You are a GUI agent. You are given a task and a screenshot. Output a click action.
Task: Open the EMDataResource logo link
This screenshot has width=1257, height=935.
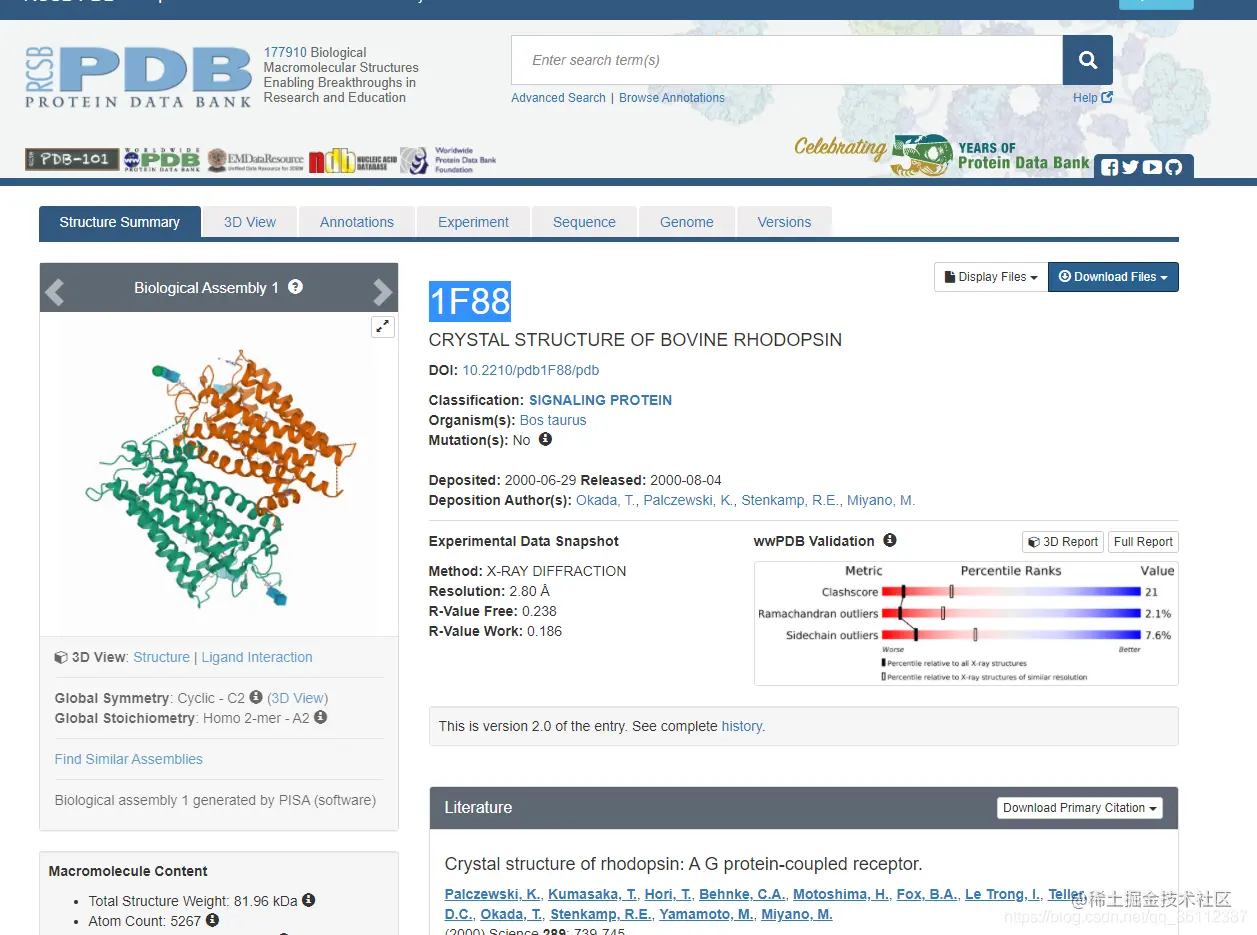click(x=255, y=160)
